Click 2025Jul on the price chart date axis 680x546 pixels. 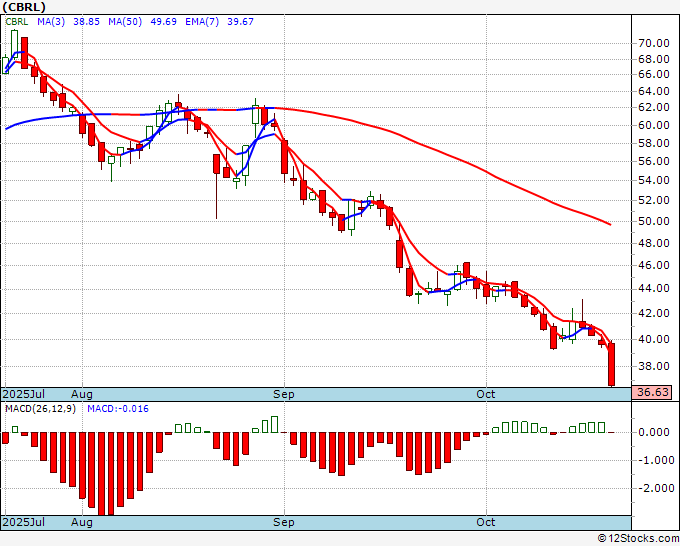pos(23,394)
